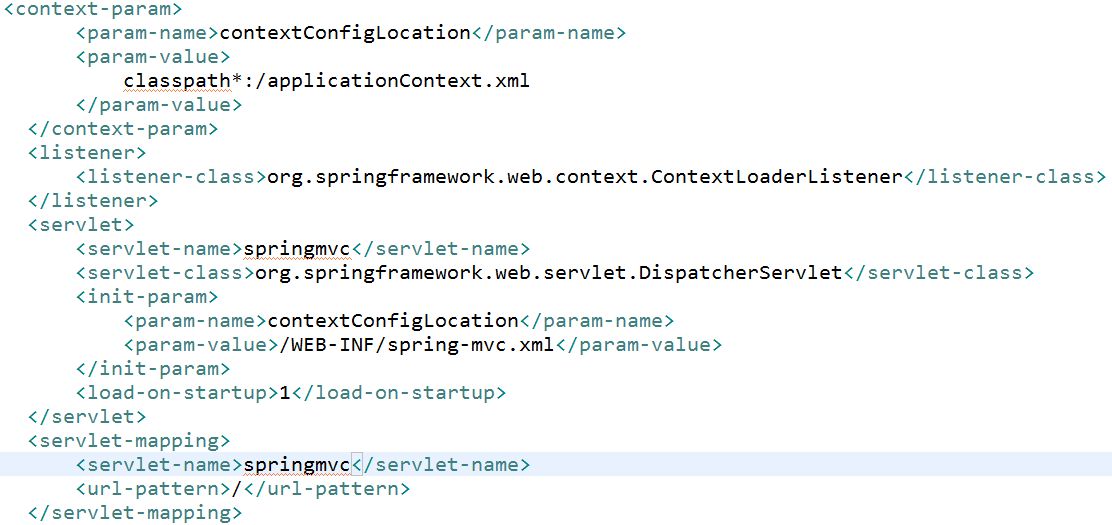
Task: Click springmvc in the highlighted servlet-mapping line
Action: [x=297, y=465]
